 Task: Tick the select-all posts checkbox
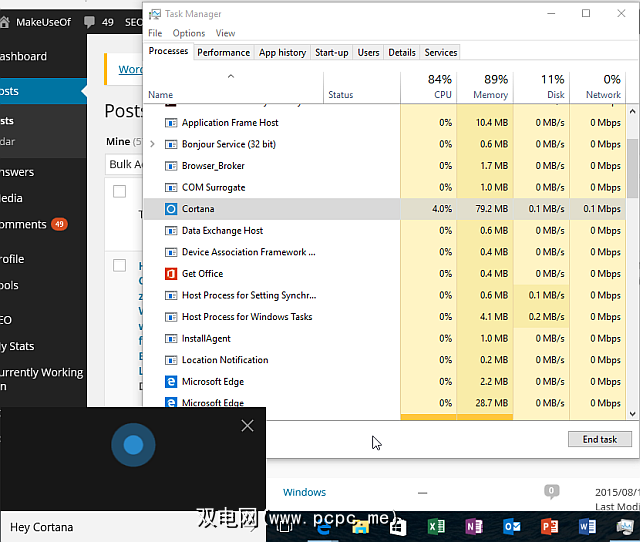[x=120, y=191]
